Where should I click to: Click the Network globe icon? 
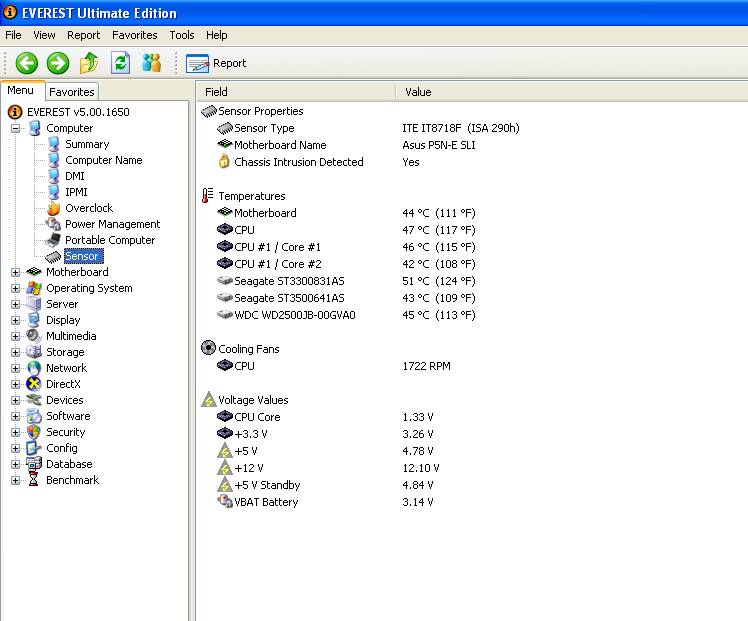pyautogui.click(x=34, y=368)
